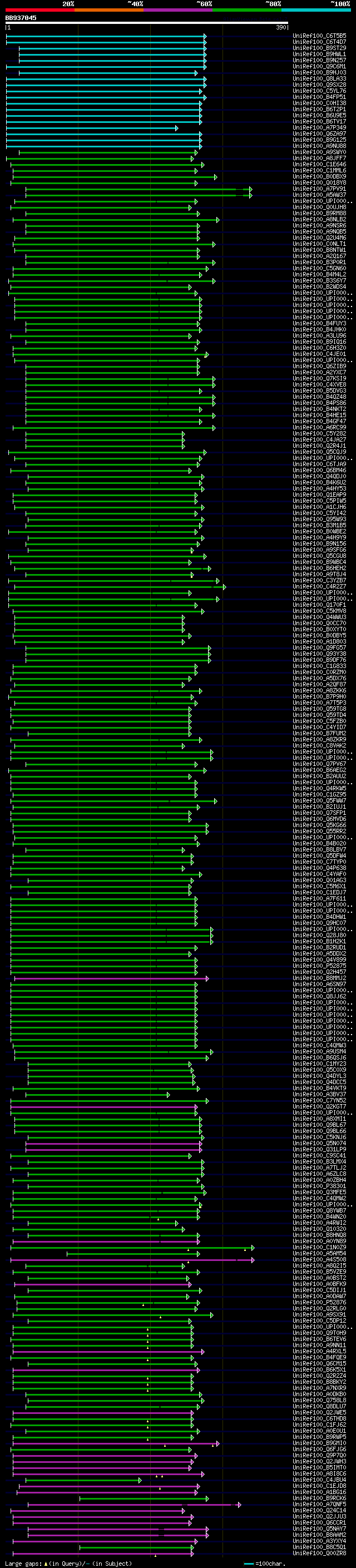Select hit label UniRef100_B4FUY3
Image resolution: width=356 pixels, height=1568 pixels.
coord(319,324)
